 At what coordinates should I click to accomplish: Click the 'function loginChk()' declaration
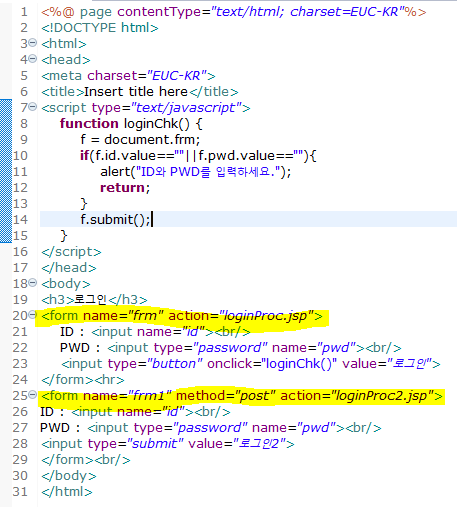point(131,124)
